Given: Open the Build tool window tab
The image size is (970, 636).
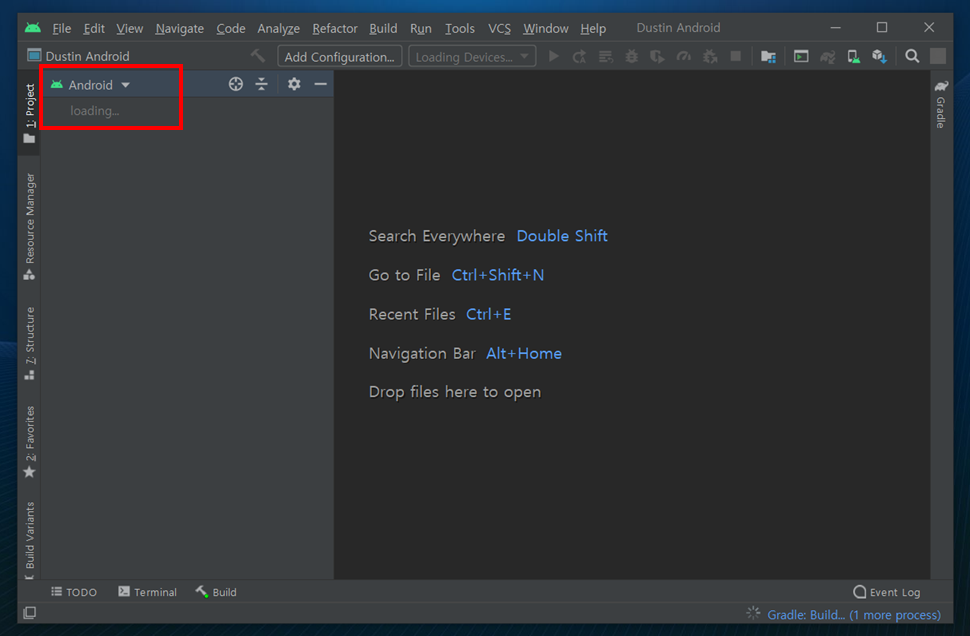Looking at the screenshot, I should pos(216,592).
